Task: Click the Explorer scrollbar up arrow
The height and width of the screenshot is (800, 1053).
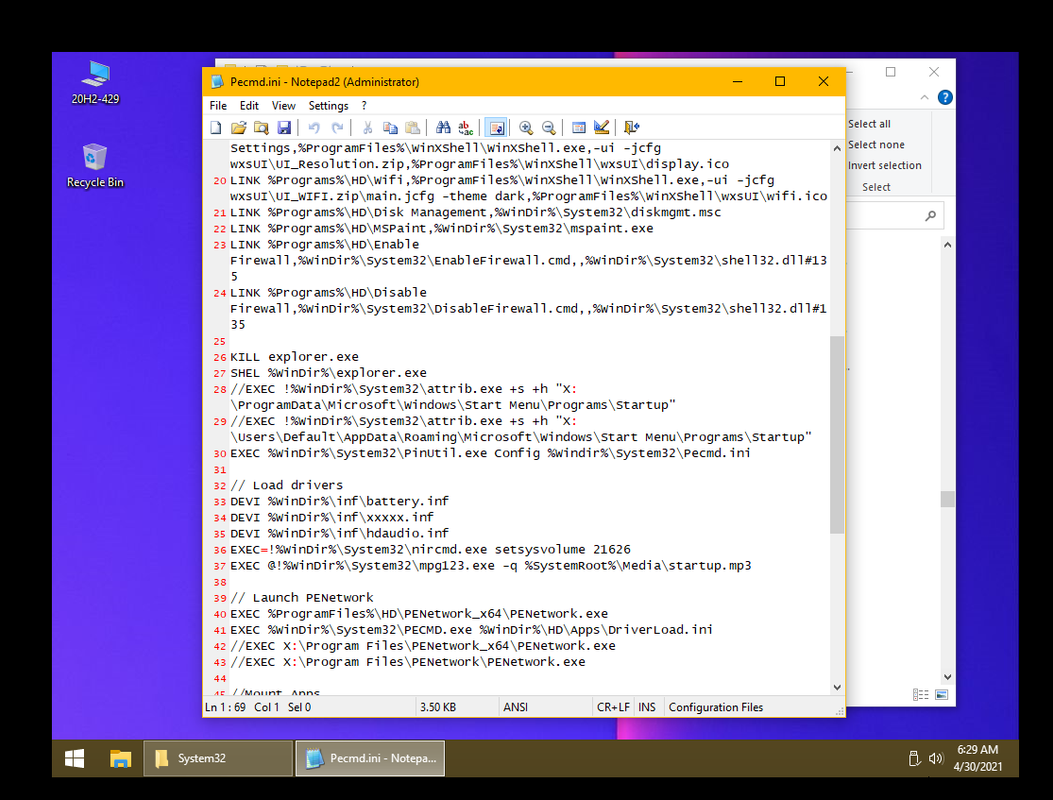Action: click(948, 245)
